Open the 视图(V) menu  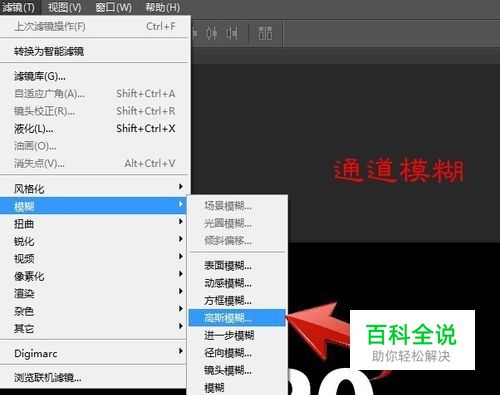tap(64, 7)
